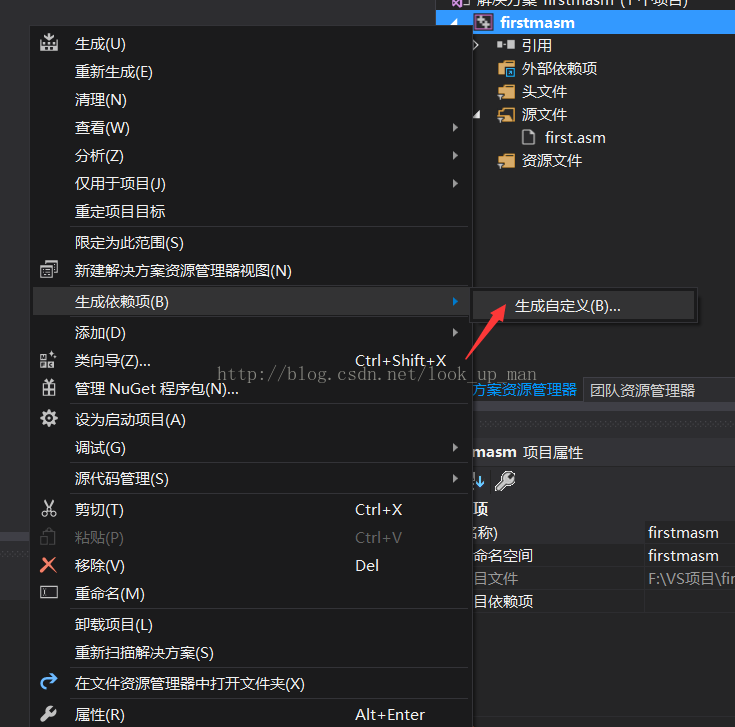
Task: Click 生成自定义(B)... submenu entry
Action: [583, 306]
